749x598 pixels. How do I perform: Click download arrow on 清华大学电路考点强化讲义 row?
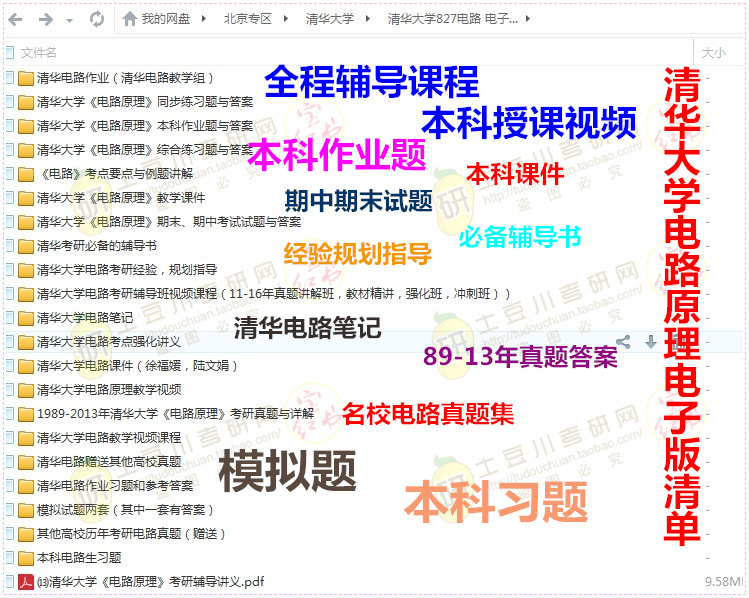pyautogui.click(x=651, y=342)
